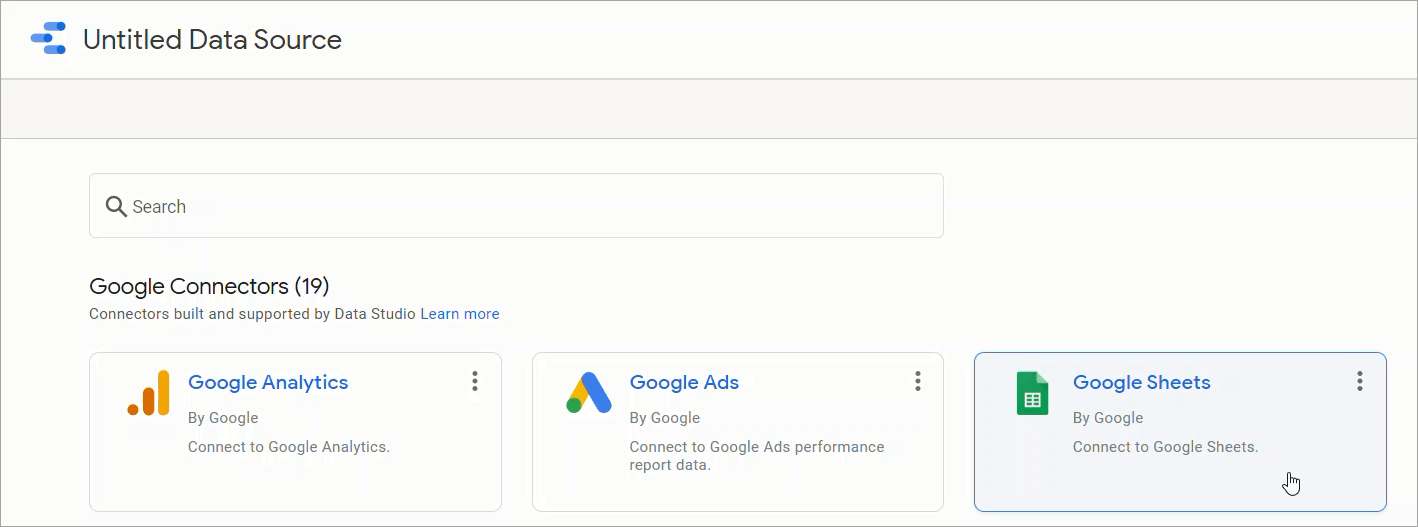Select the Google Analytics connector title

[x=268, y=382]
